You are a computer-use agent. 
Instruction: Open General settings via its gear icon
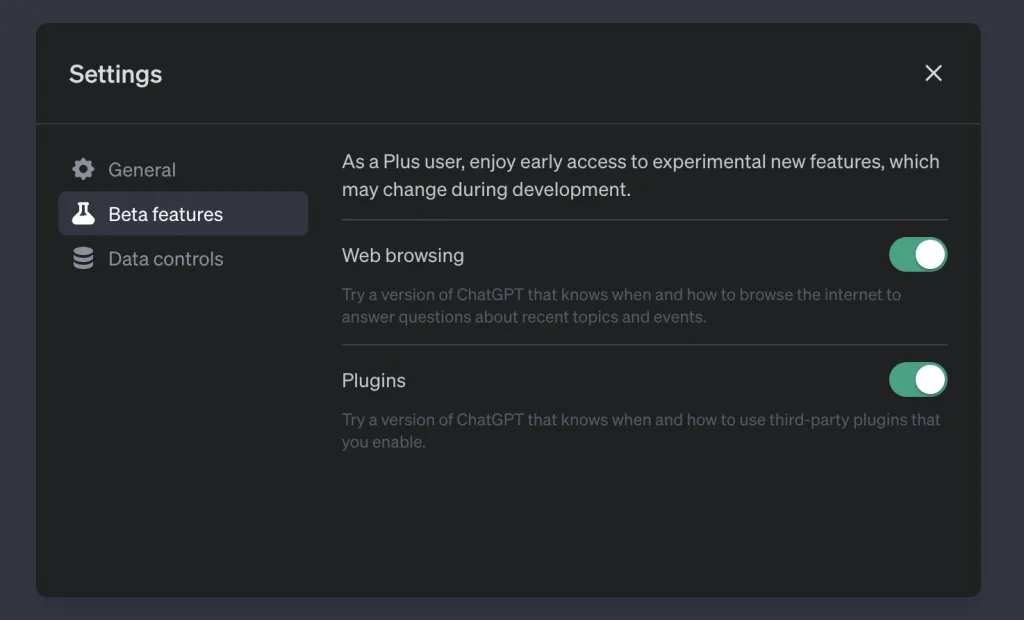coord(84,169)
